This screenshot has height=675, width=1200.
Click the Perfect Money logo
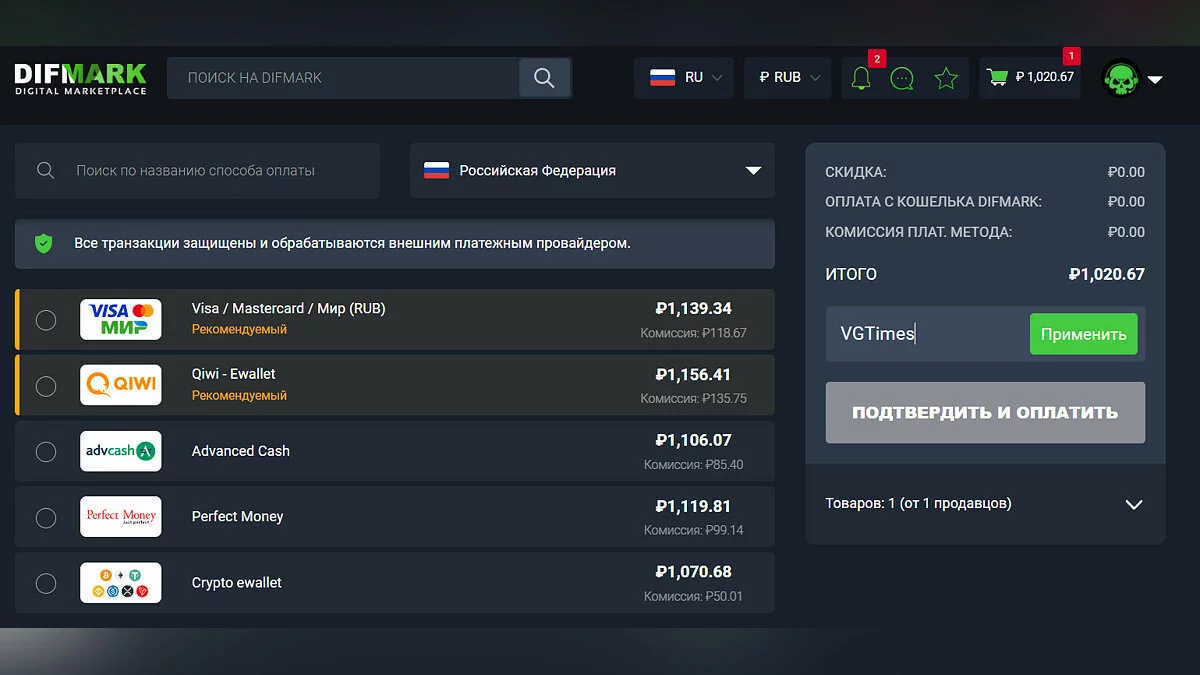[x=120, y=517]
